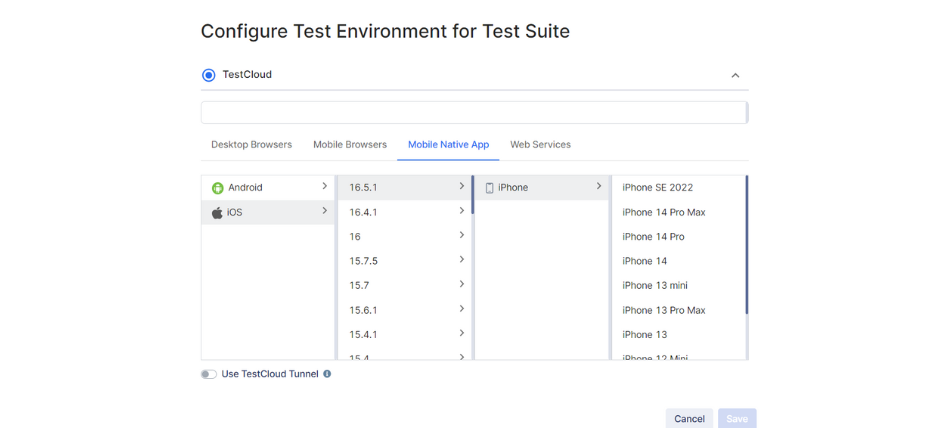Click the Android robot icon
Viewport: 950px width, 428px height.
[218, 188]
